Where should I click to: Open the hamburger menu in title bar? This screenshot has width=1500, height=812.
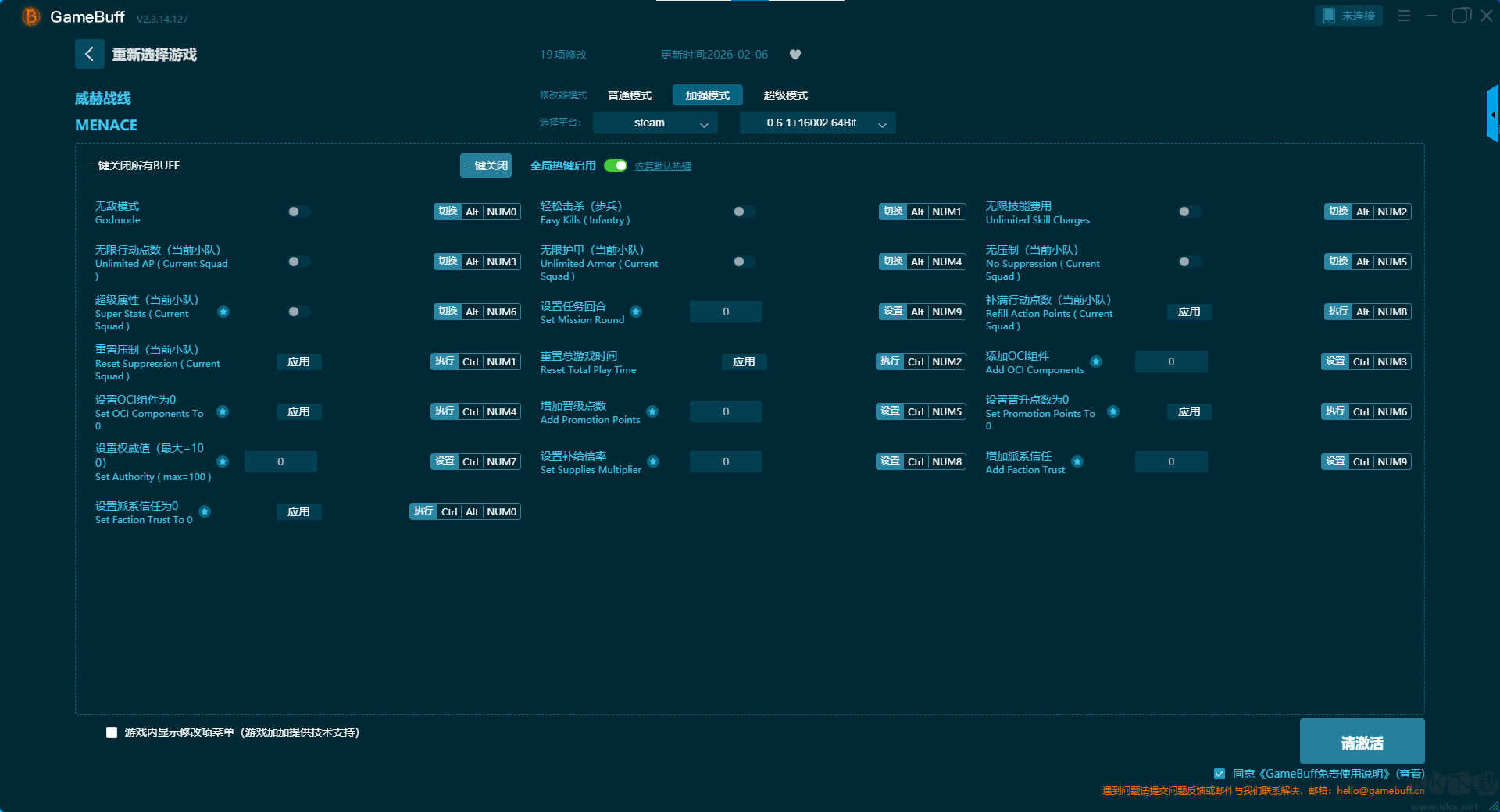(x=1404, y=16)
